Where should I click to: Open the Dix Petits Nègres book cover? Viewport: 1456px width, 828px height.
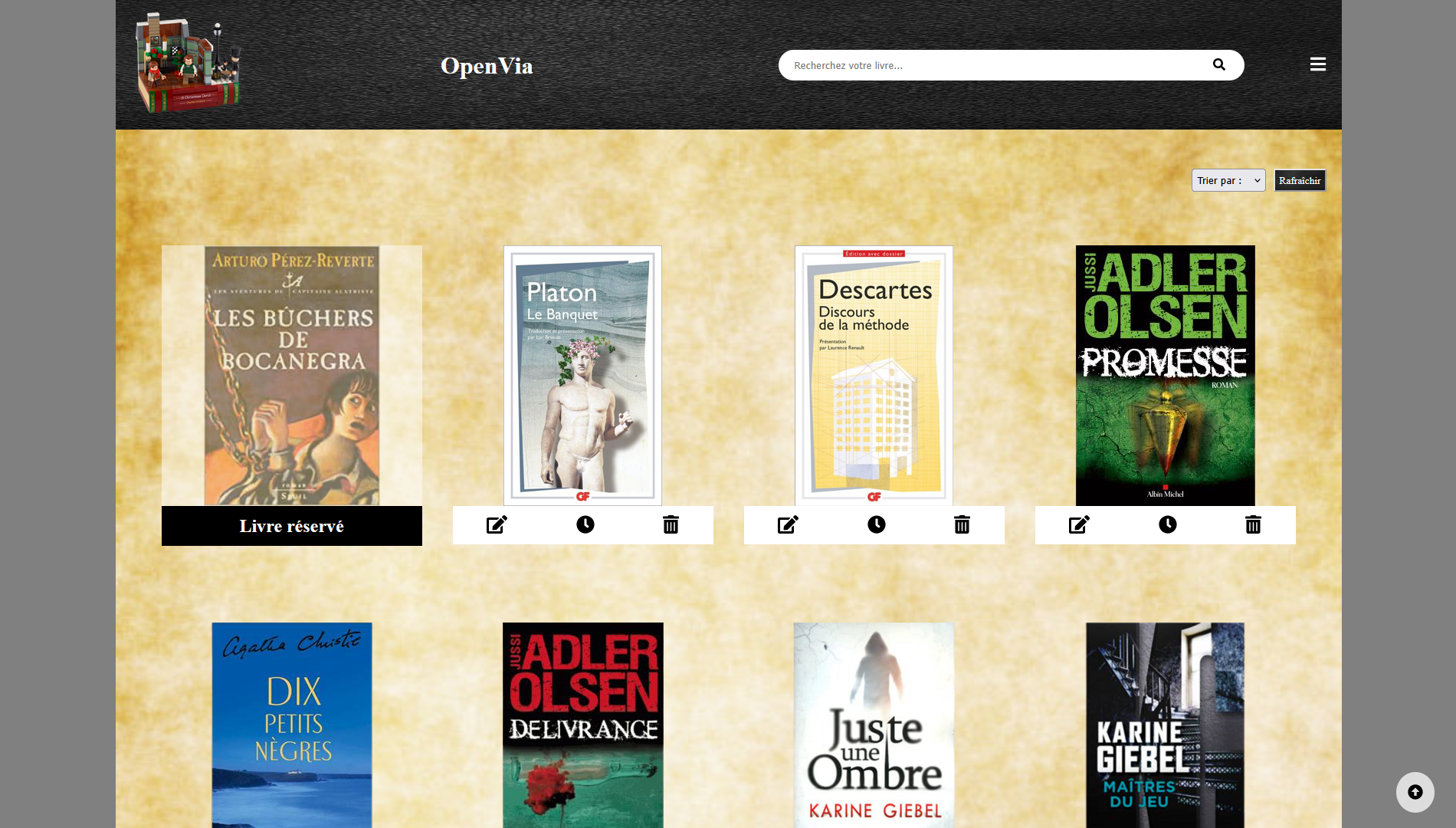(292, 724)
